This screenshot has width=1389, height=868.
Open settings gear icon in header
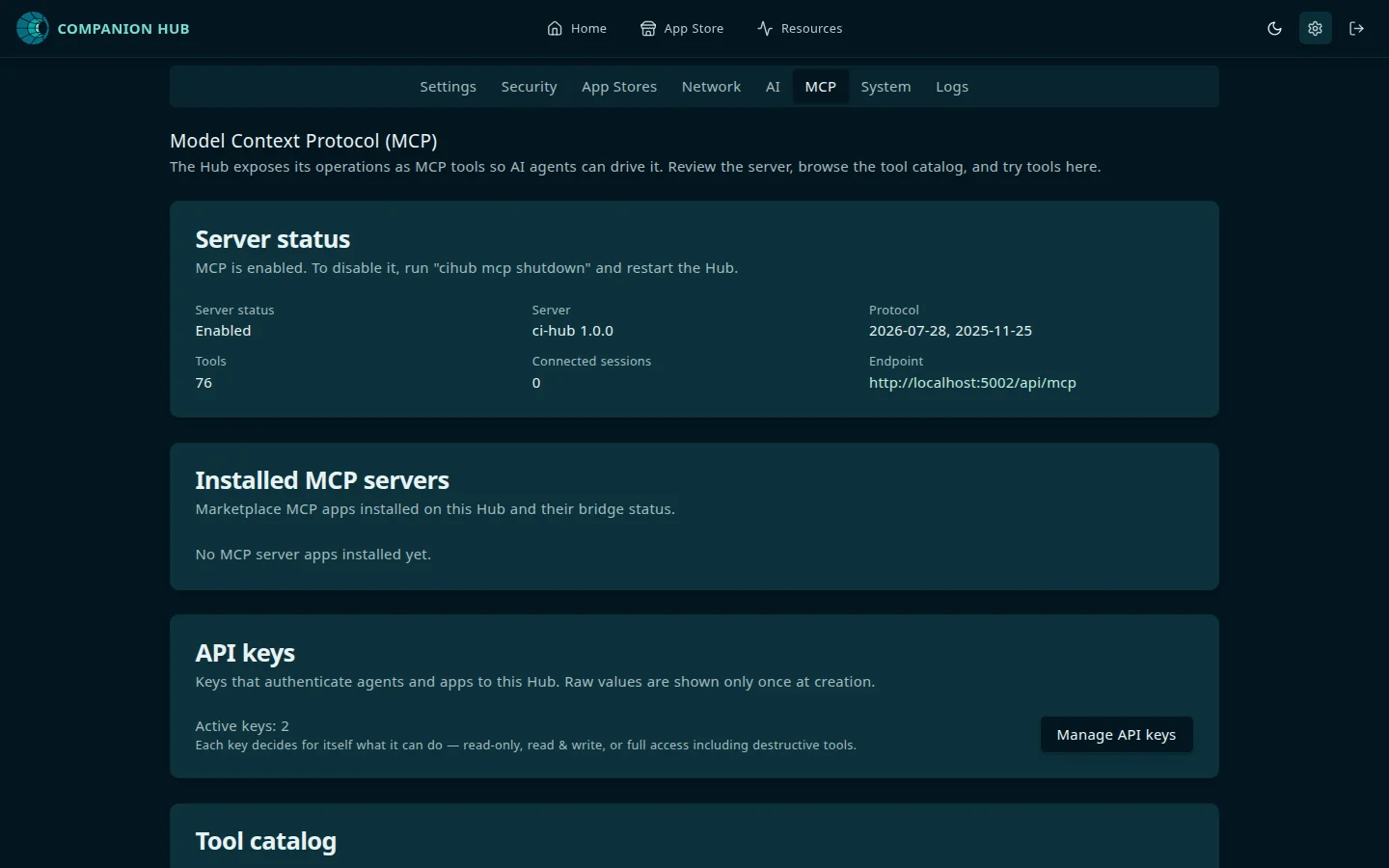pos(1315,28)
